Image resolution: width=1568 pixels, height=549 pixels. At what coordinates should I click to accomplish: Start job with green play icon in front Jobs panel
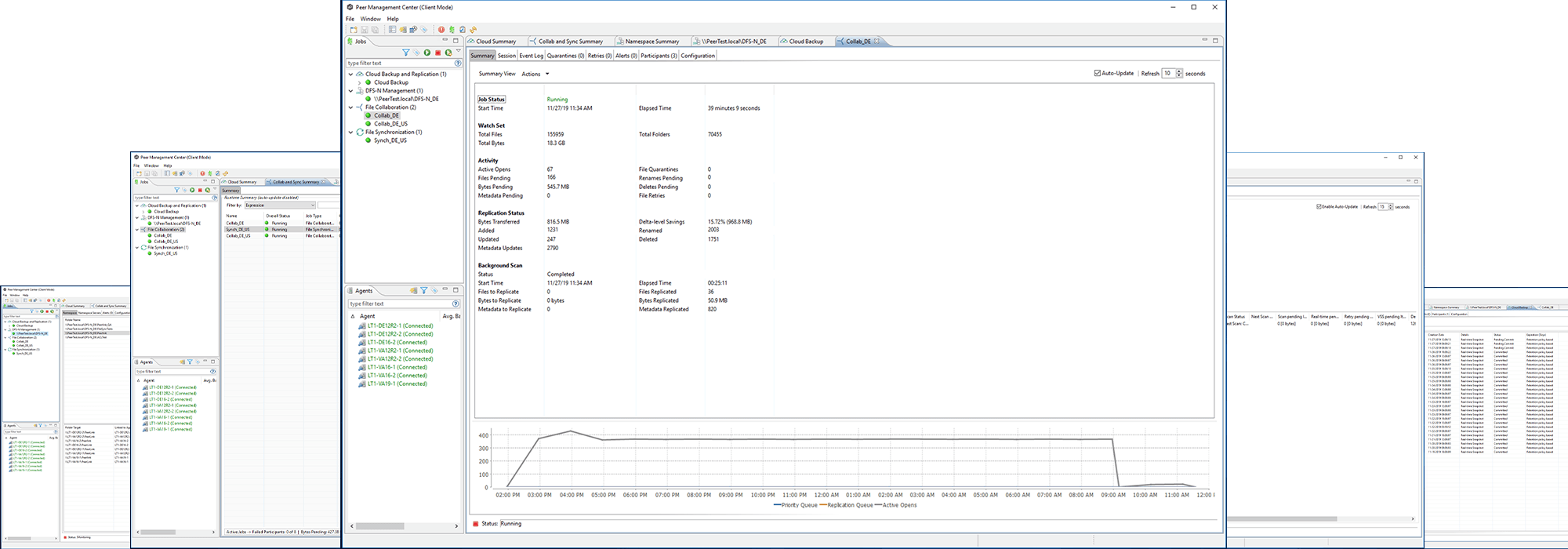point(427,53)
